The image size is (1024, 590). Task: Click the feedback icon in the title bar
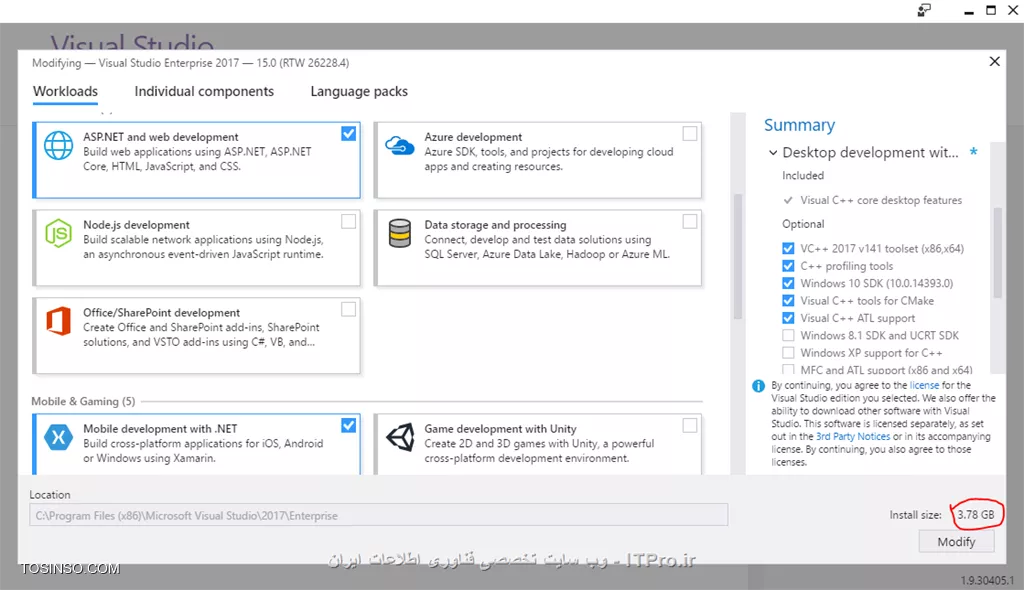pyautogui.click(x=924, y=10)
